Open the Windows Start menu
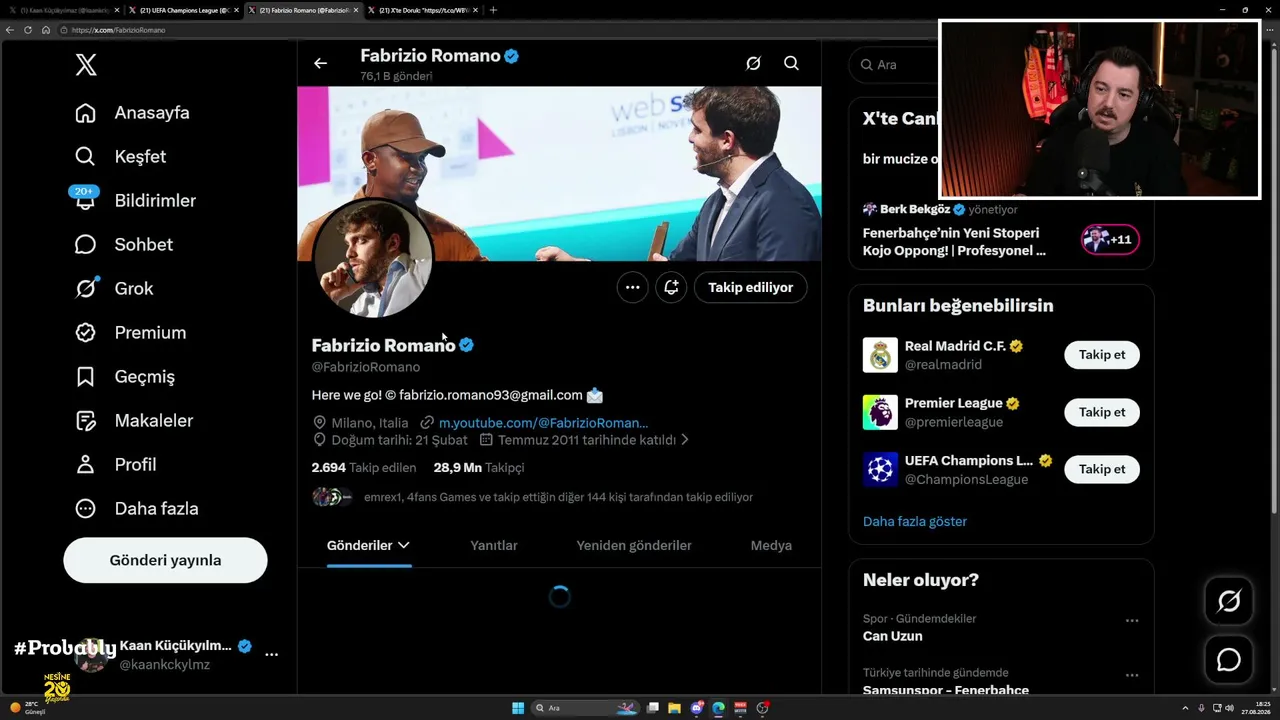This screenshot has width=1280, height=720. (x=518, y=708)
